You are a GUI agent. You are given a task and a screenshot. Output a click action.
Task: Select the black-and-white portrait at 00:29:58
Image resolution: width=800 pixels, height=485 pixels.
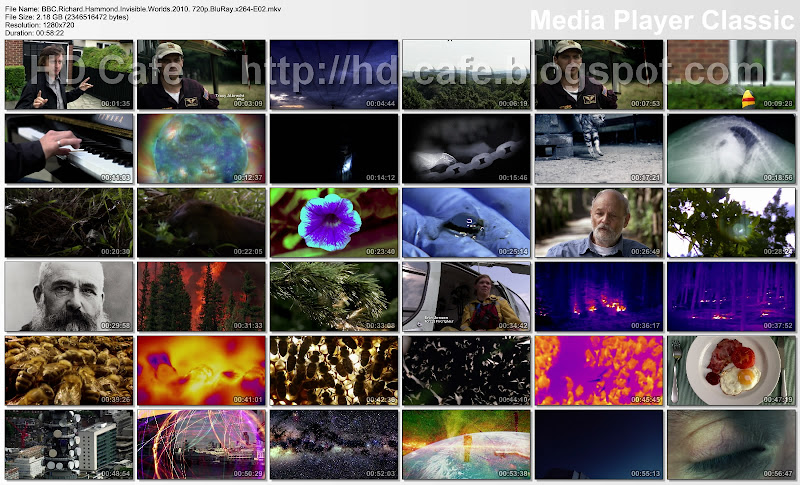(x=69, y=296)
